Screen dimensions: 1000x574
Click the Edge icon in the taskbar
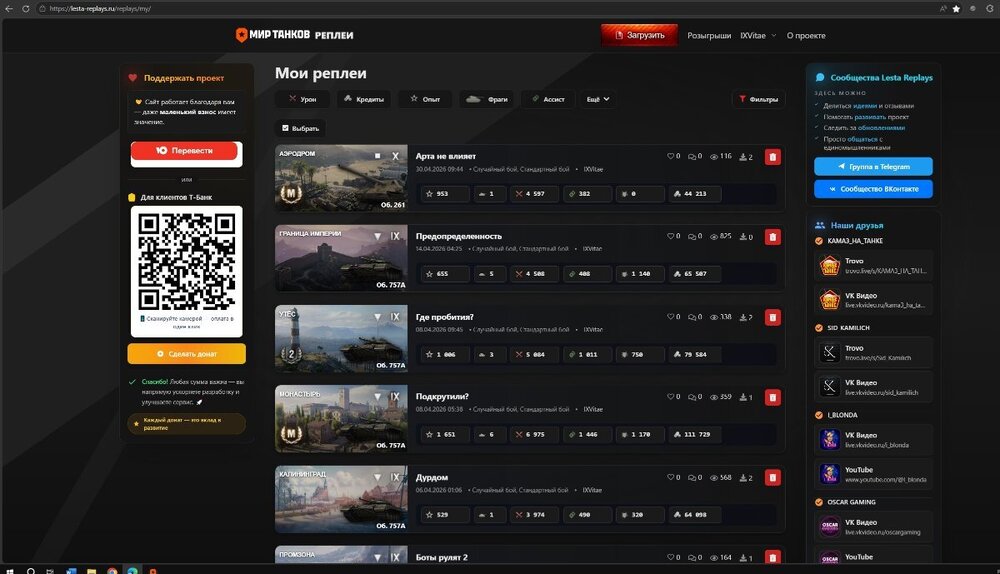[x=133, y=570]
